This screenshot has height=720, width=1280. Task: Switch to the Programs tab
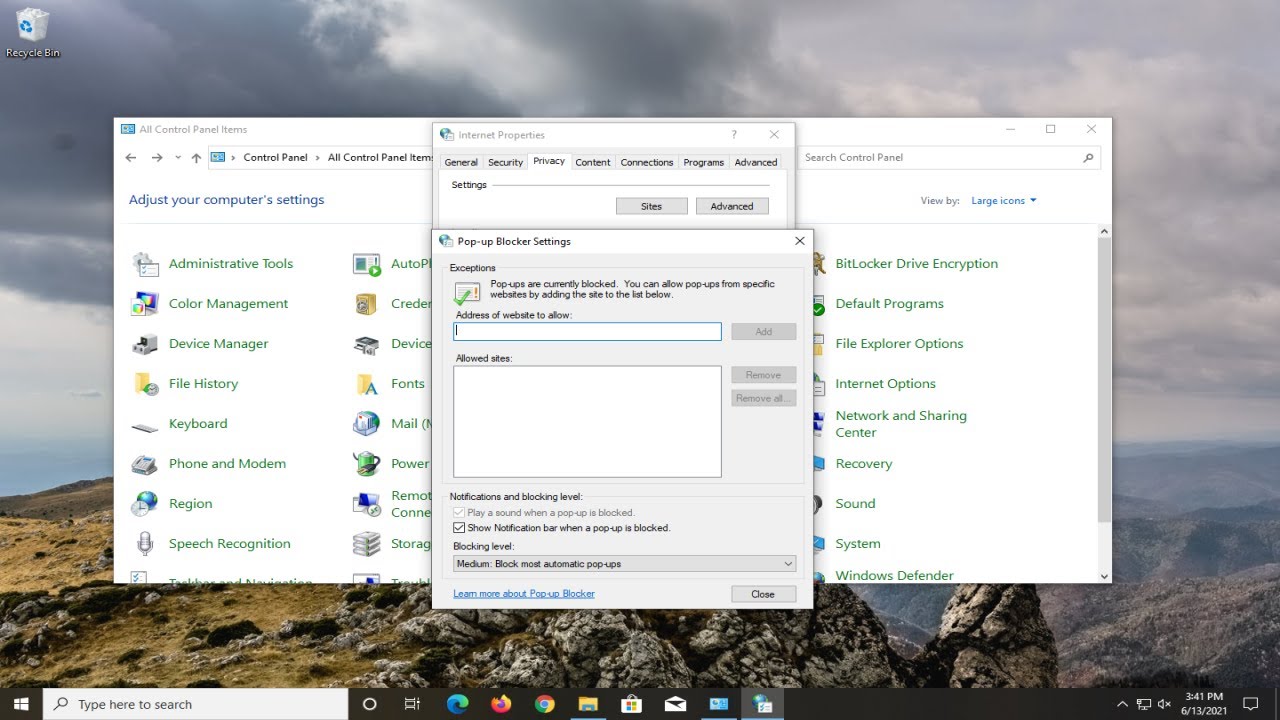click(x=704, y=162)
